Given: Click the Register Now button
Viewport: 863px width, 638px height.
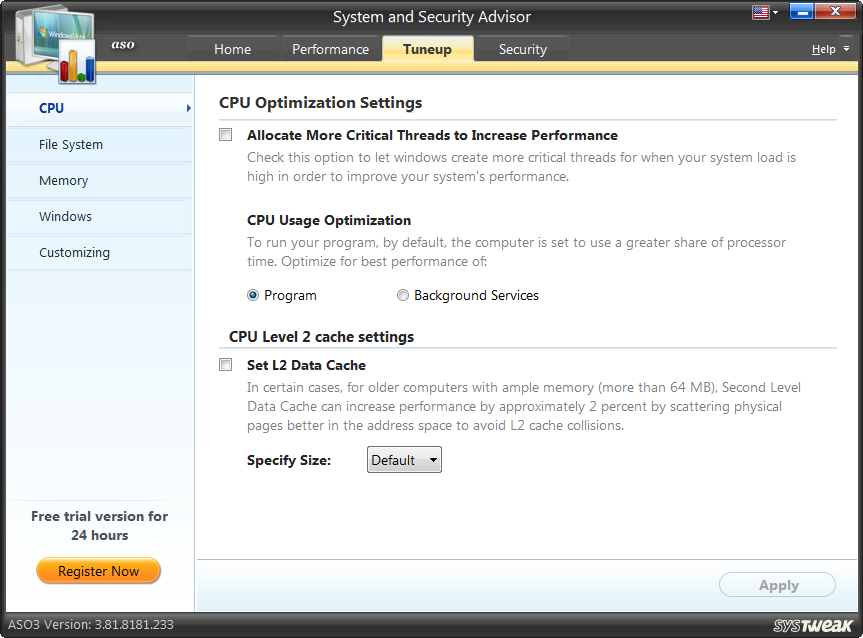Looking at the screenshot, I should coord(98,571).
